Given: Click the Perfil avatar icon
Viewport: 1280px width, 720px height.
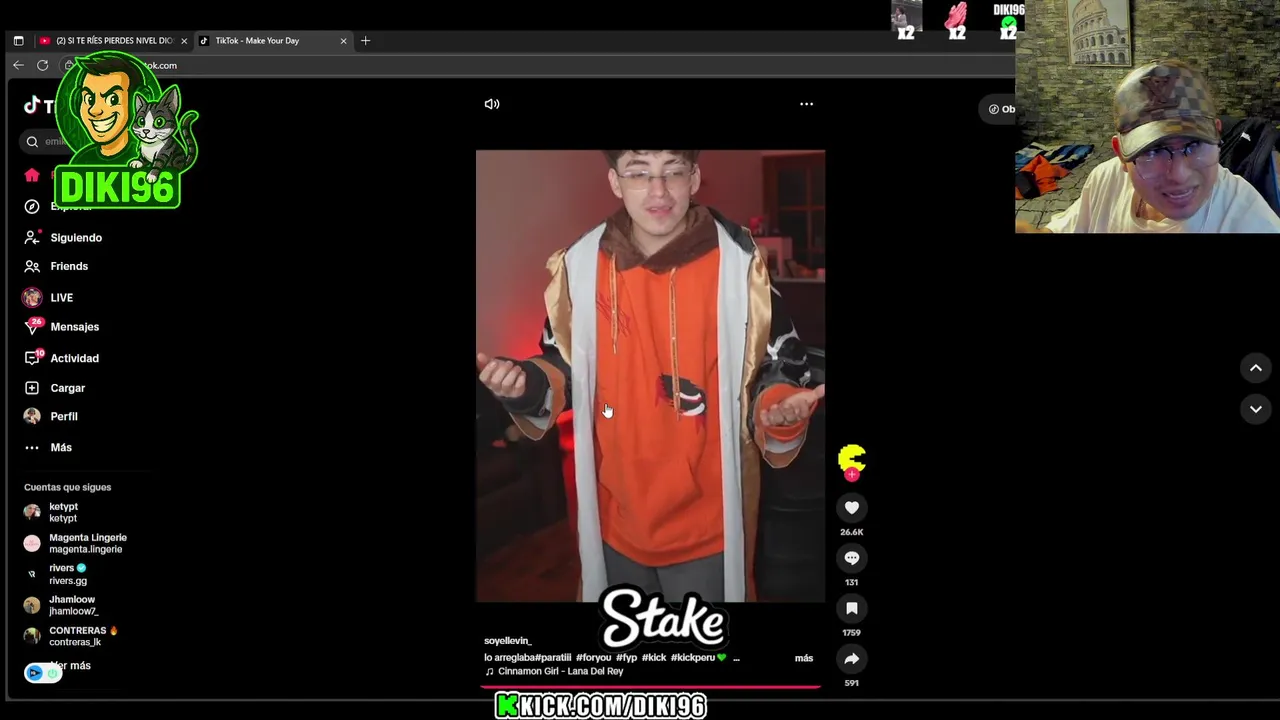Looking at the screenshot, I should [32, 416].
